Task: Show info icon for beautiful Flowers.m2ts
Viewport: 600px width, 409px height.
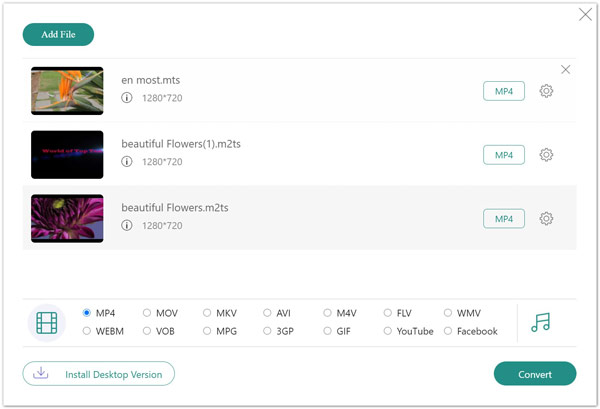Action: tap(127, 225)
